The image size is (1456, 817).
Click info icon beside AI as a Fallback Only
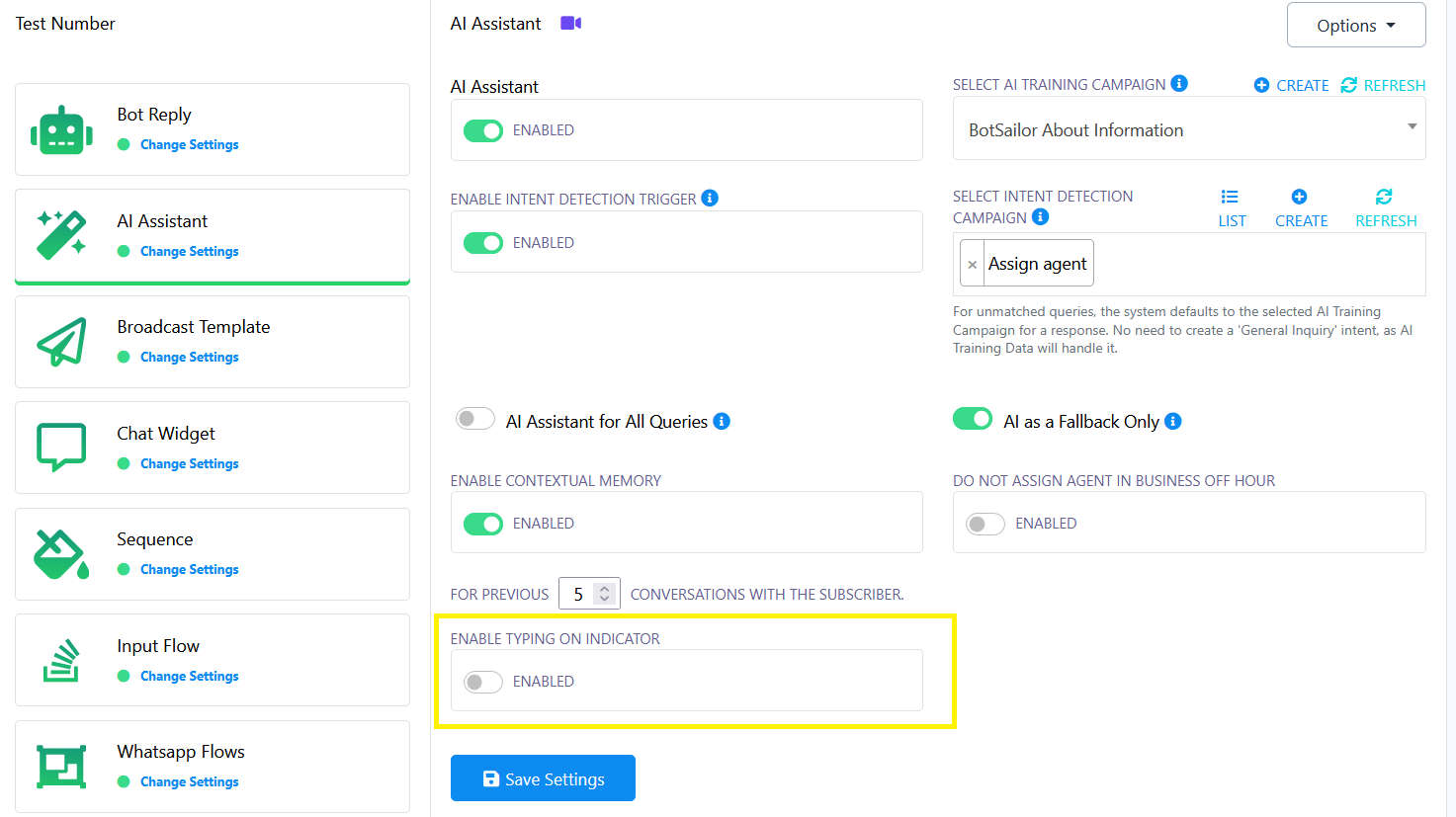tap(1173, 421)
